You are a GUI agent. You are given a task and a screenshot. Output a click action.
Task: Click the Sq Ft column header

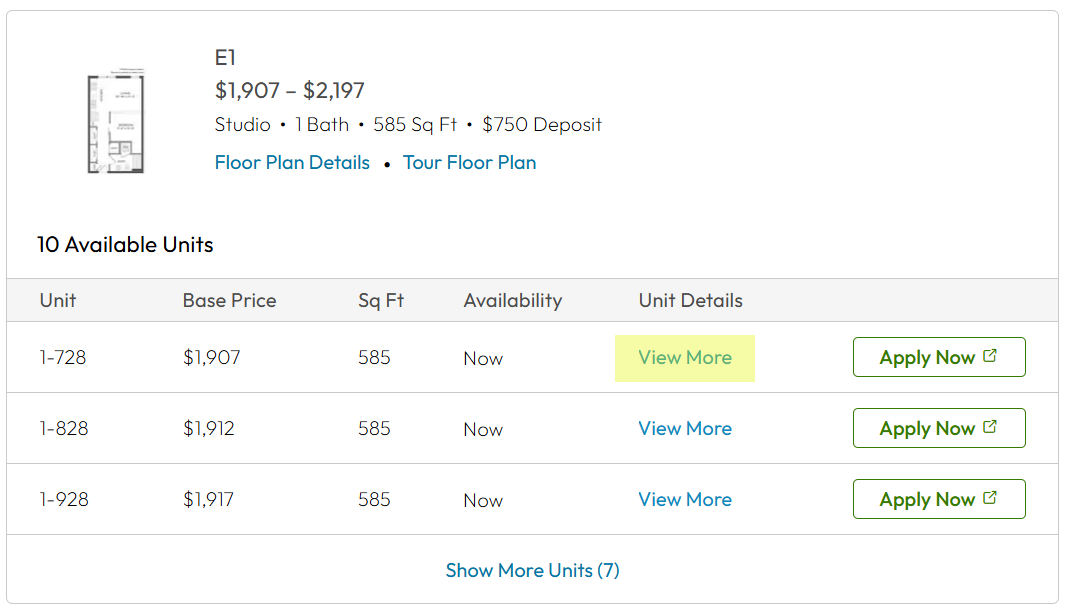click(x=381, y=301)
